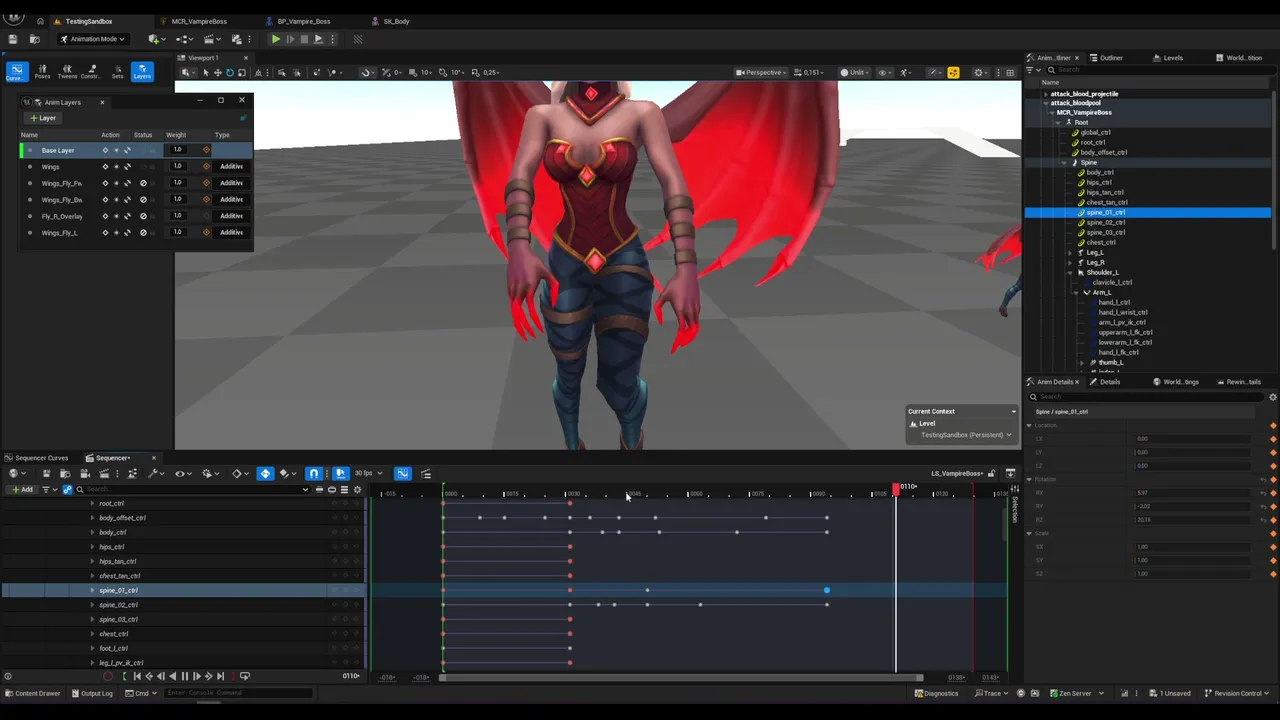Image resolution: width=1280 pixels, height=720 pixels.
Task: Open the Anim Details settings gear
Action: [1272, 397]
